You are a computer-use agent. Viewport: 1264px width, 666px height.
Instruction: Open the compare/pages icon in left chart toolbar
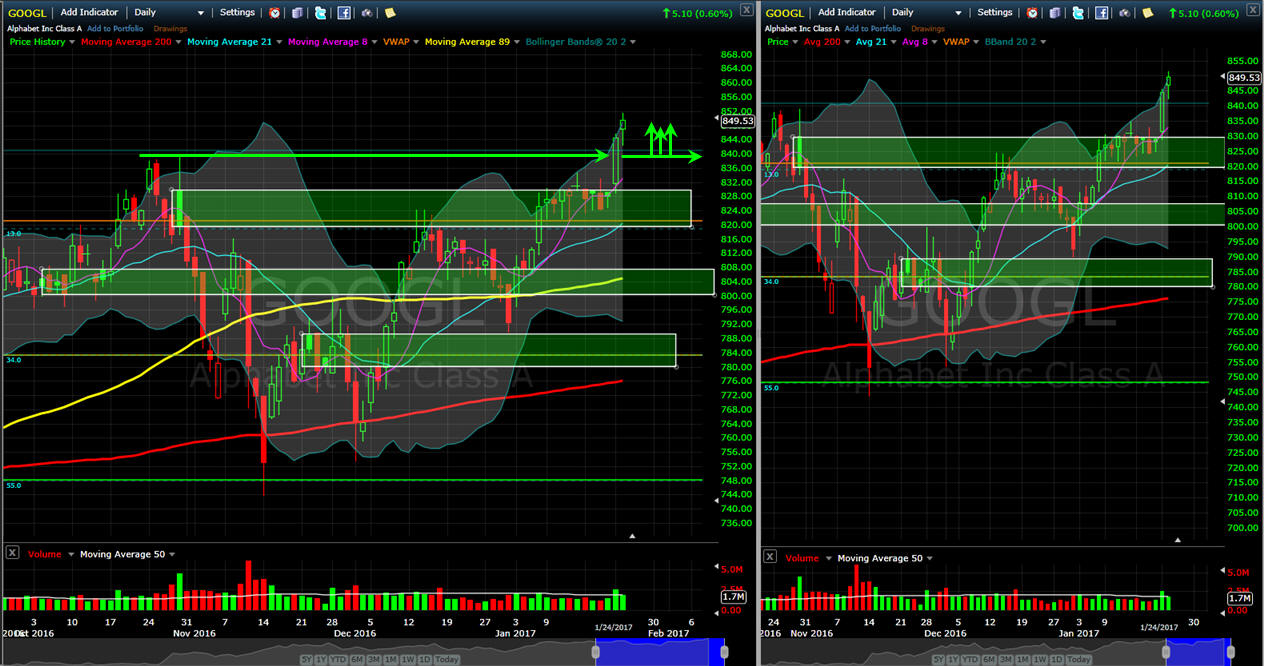pos(297,13)
